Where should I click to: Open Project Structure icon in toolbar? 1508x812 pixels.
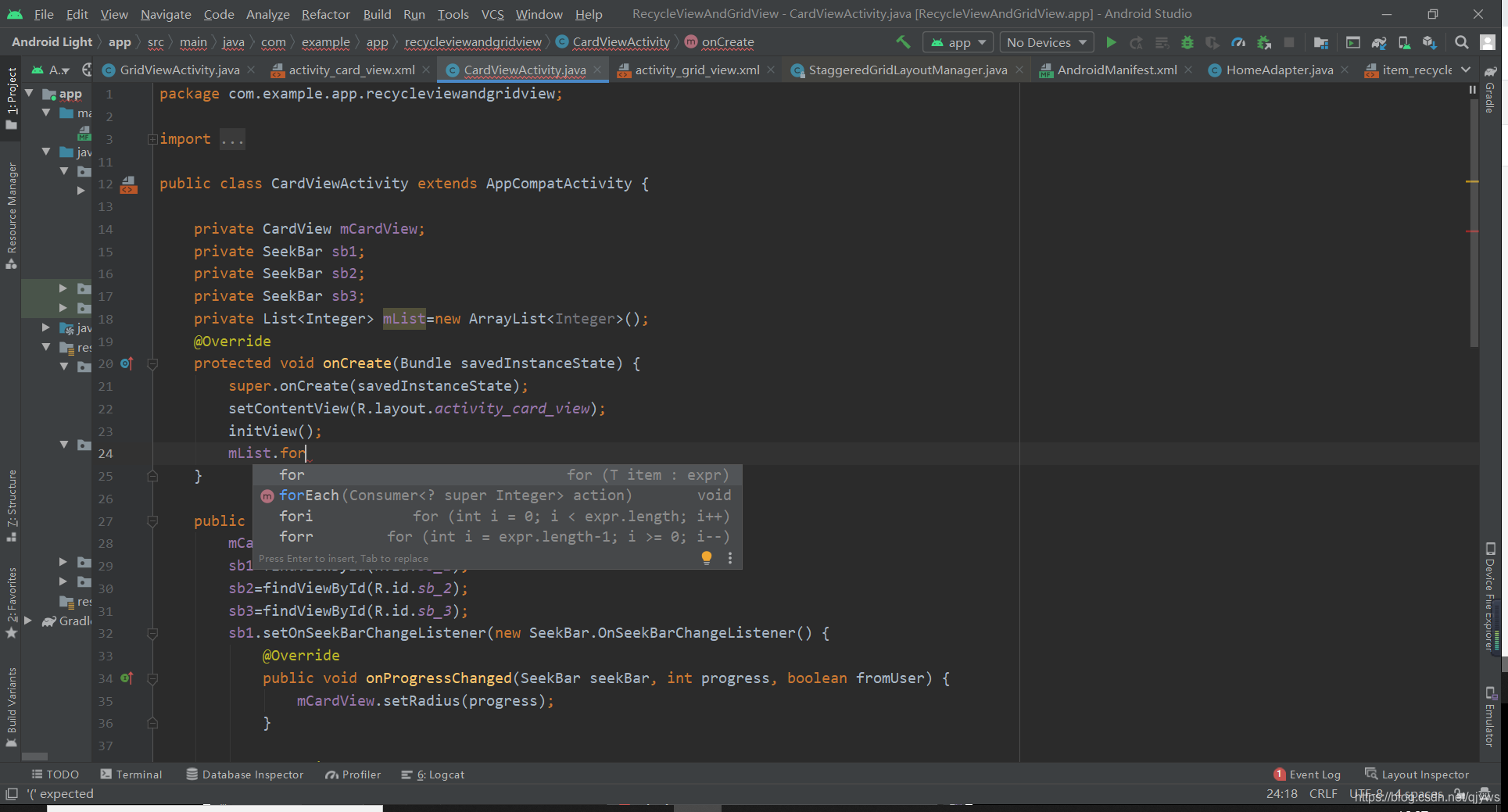pyautogui.click(x=1321, y=42)
